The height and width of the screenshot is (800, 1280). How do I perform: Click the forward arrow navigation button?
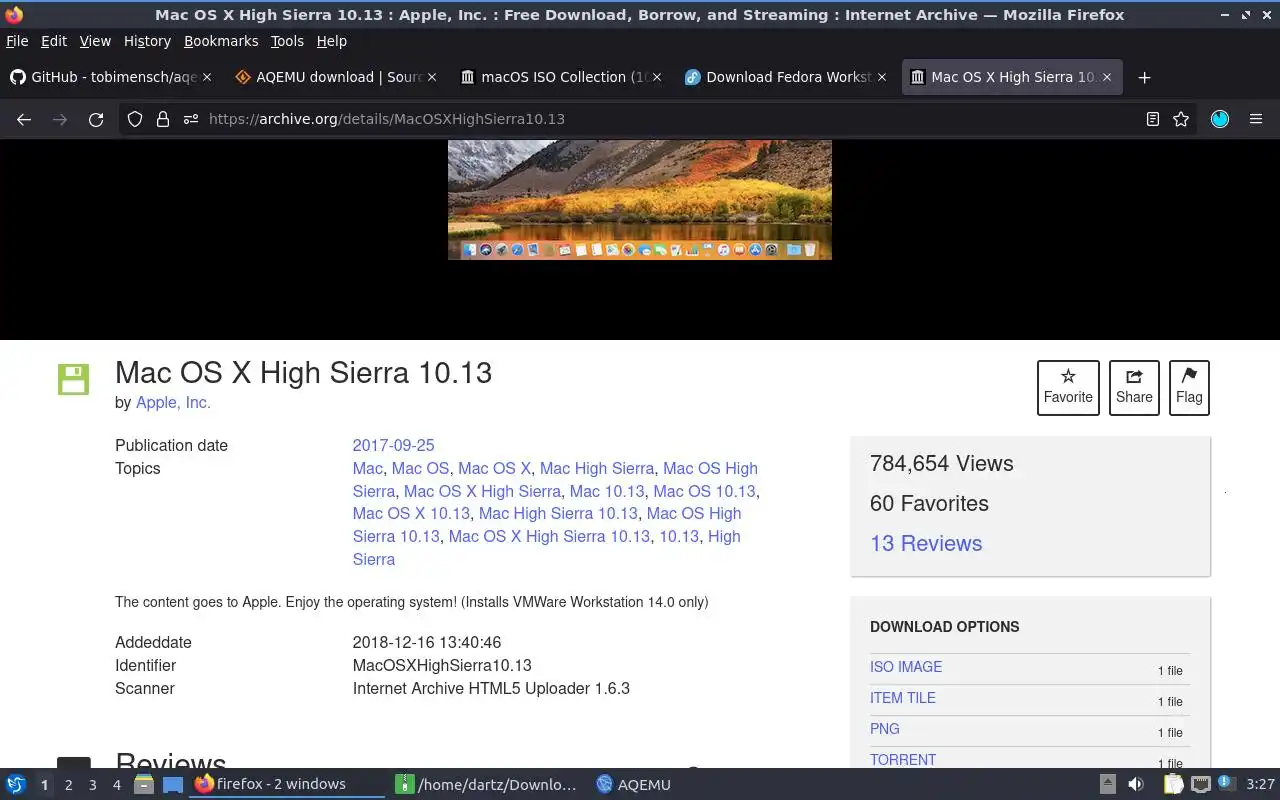[x=60, y=119]
